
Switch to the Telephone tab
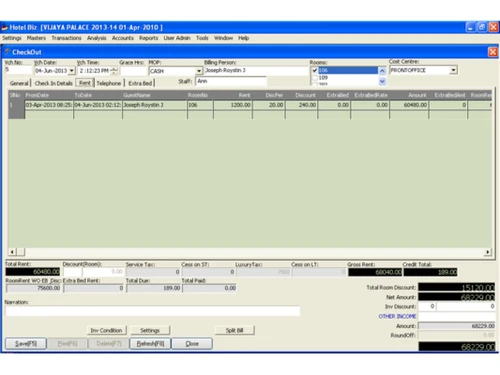tap(109, 83)
